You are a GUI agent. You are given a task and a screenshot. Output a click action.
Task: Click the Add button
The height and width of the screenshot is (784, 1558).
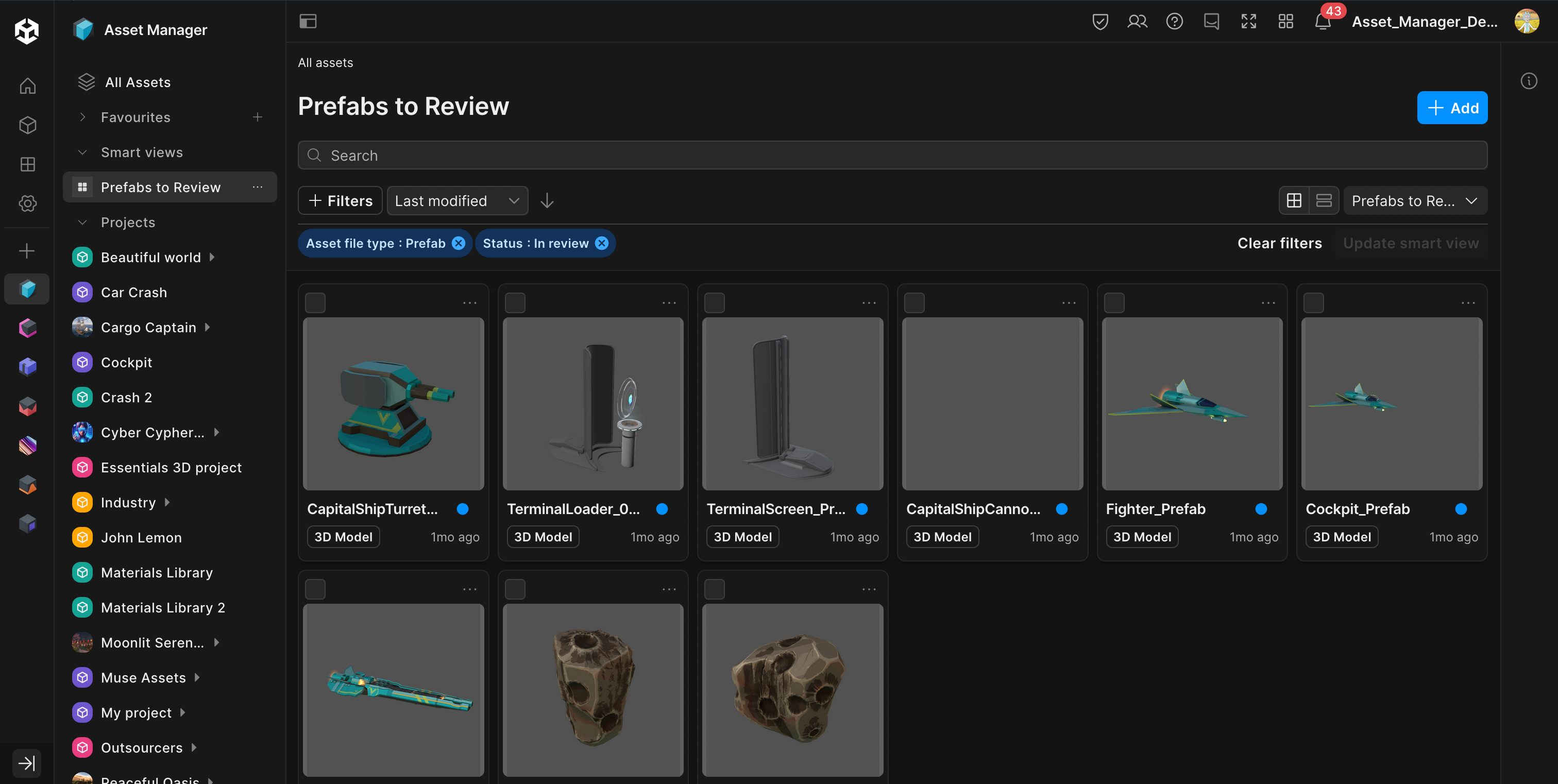click(x=1452, y=108)
